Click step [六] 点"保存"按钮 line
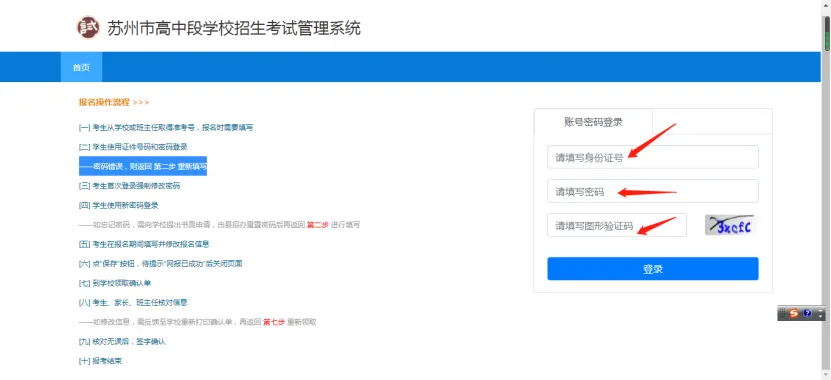831x380 pixels. click(x=160, y=263)
